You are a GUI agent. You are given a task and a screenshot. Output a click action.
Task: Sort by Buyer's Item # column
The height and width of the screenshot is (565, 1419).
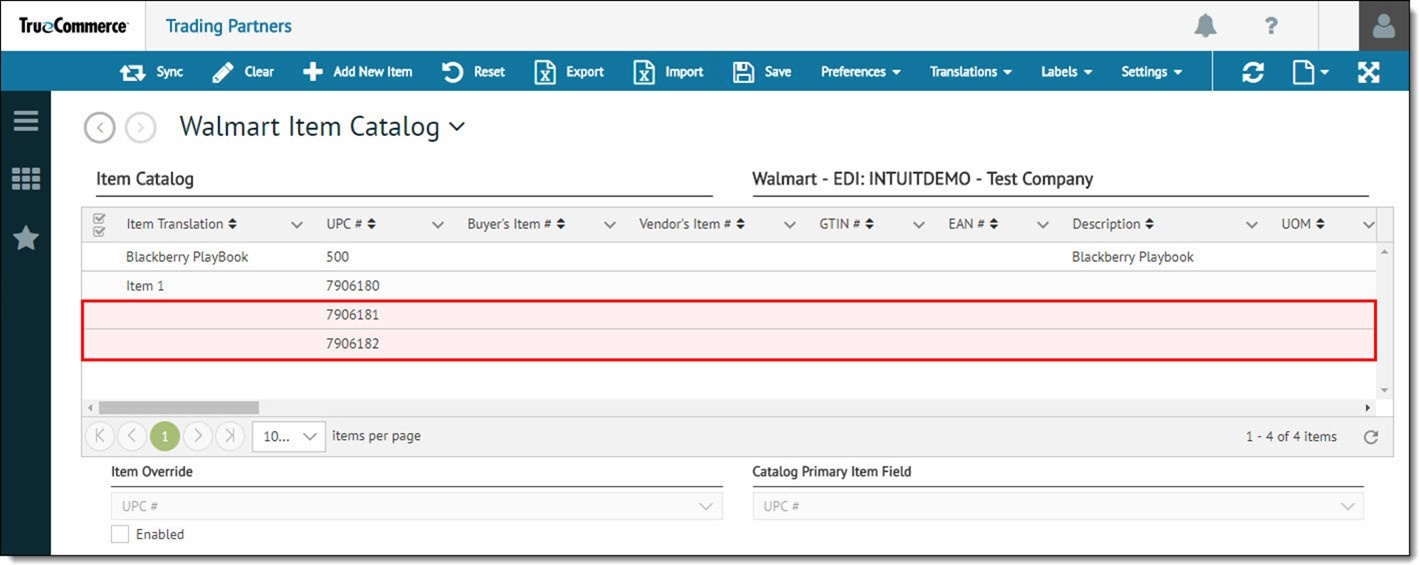point(517,224)
